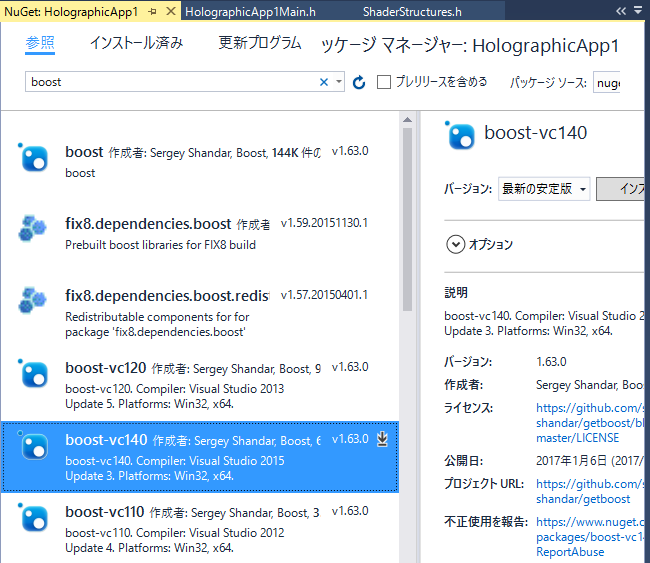Click the boost-vc110 package icon

coord(34,518)
